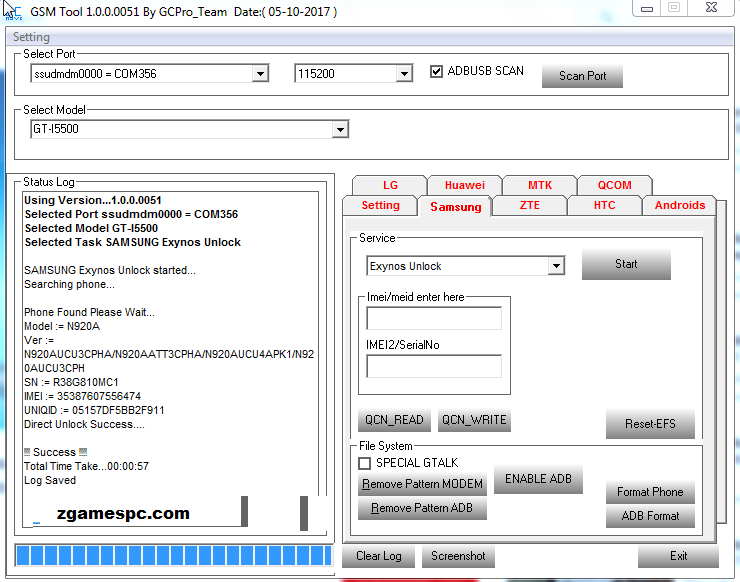
Task: Open the baud rate dropdown showing 115200
Action: click(353, 74)
